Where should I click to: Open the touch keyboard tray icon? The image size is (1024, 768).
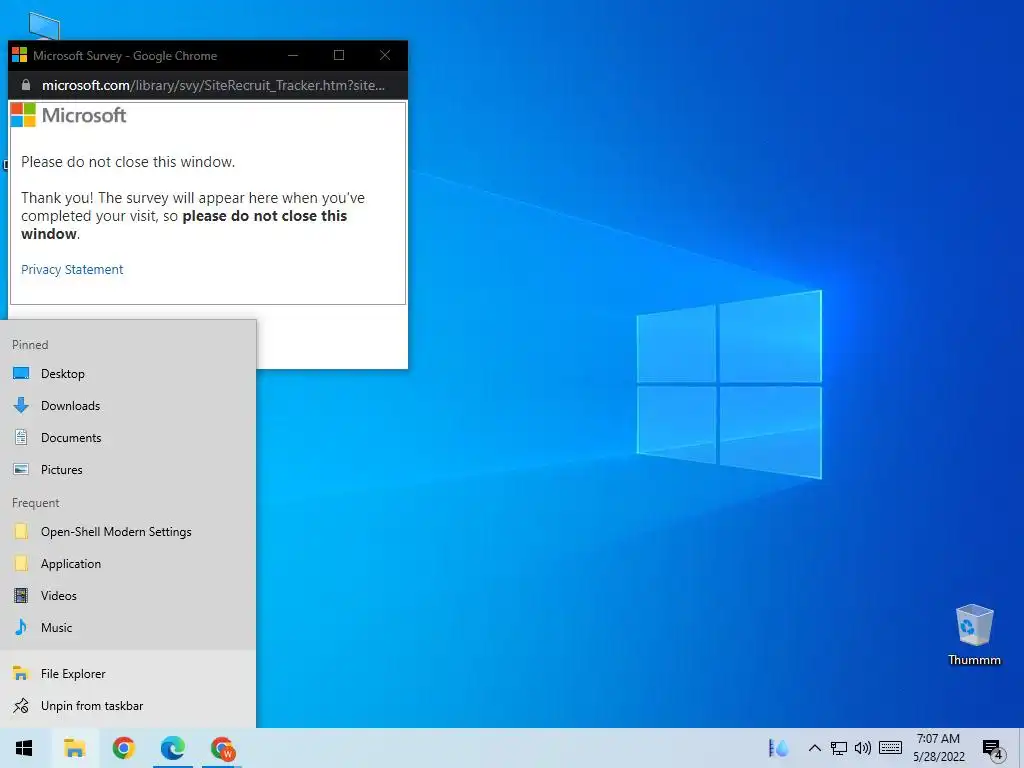tap(890, 748)
